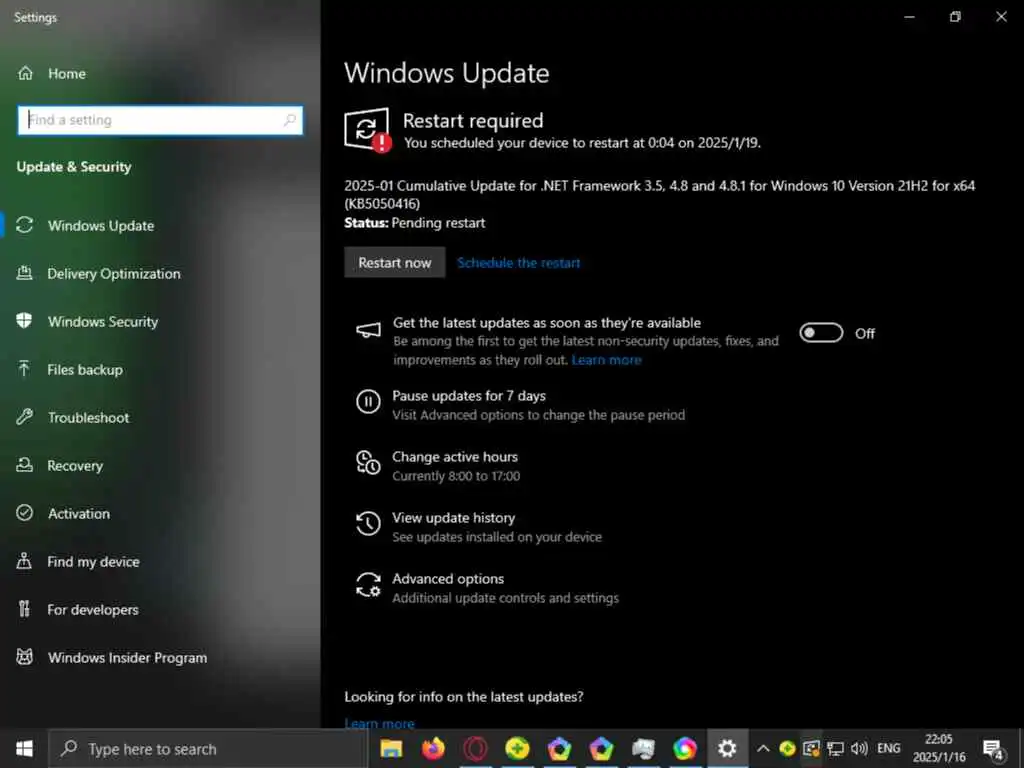Open the notification center icon

(x=993, y=749)
